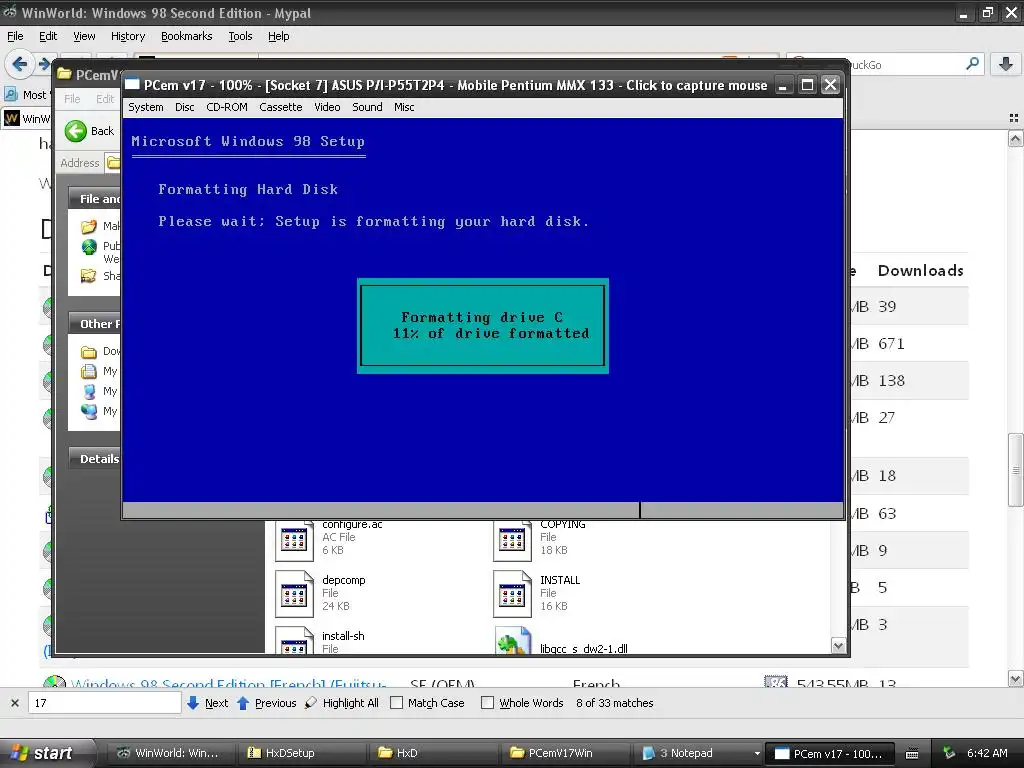
Task: Click the Windows 98 Second Edition French link
Action: [228, 683]
